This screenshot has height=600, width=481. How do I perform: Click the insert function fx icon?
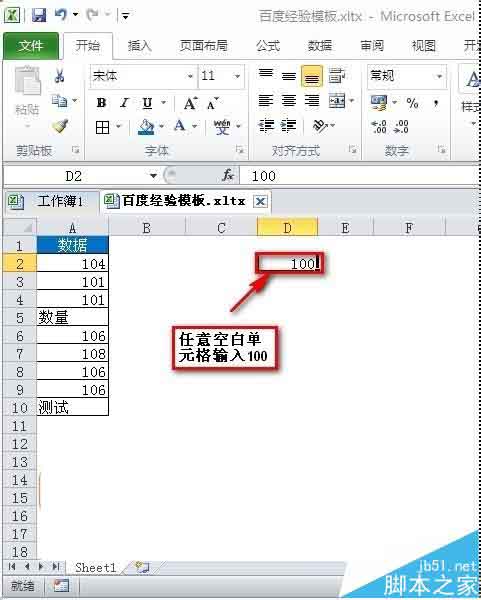point(228,176)
